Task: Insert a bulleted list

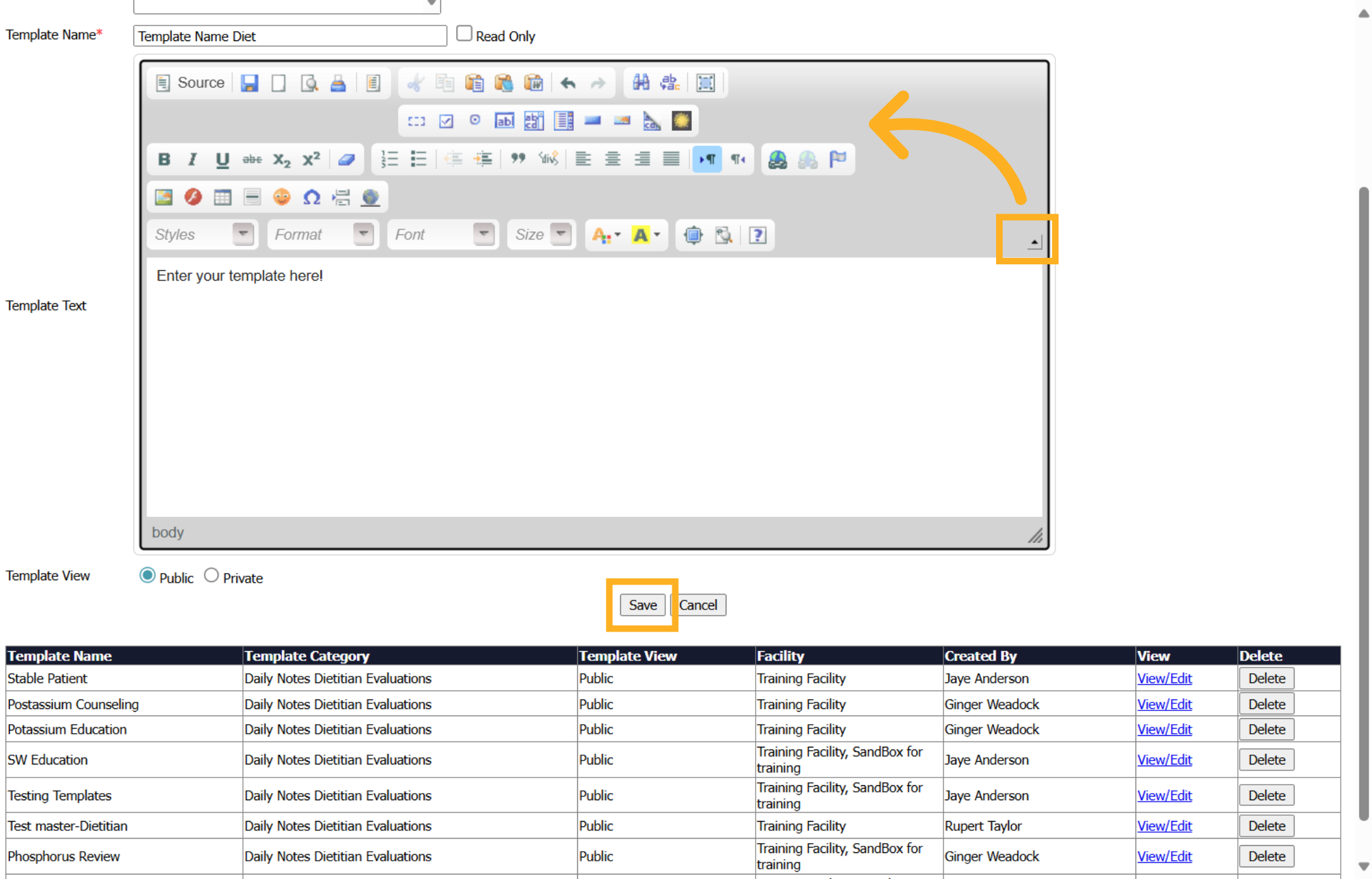Action: [x=418, y=159]
